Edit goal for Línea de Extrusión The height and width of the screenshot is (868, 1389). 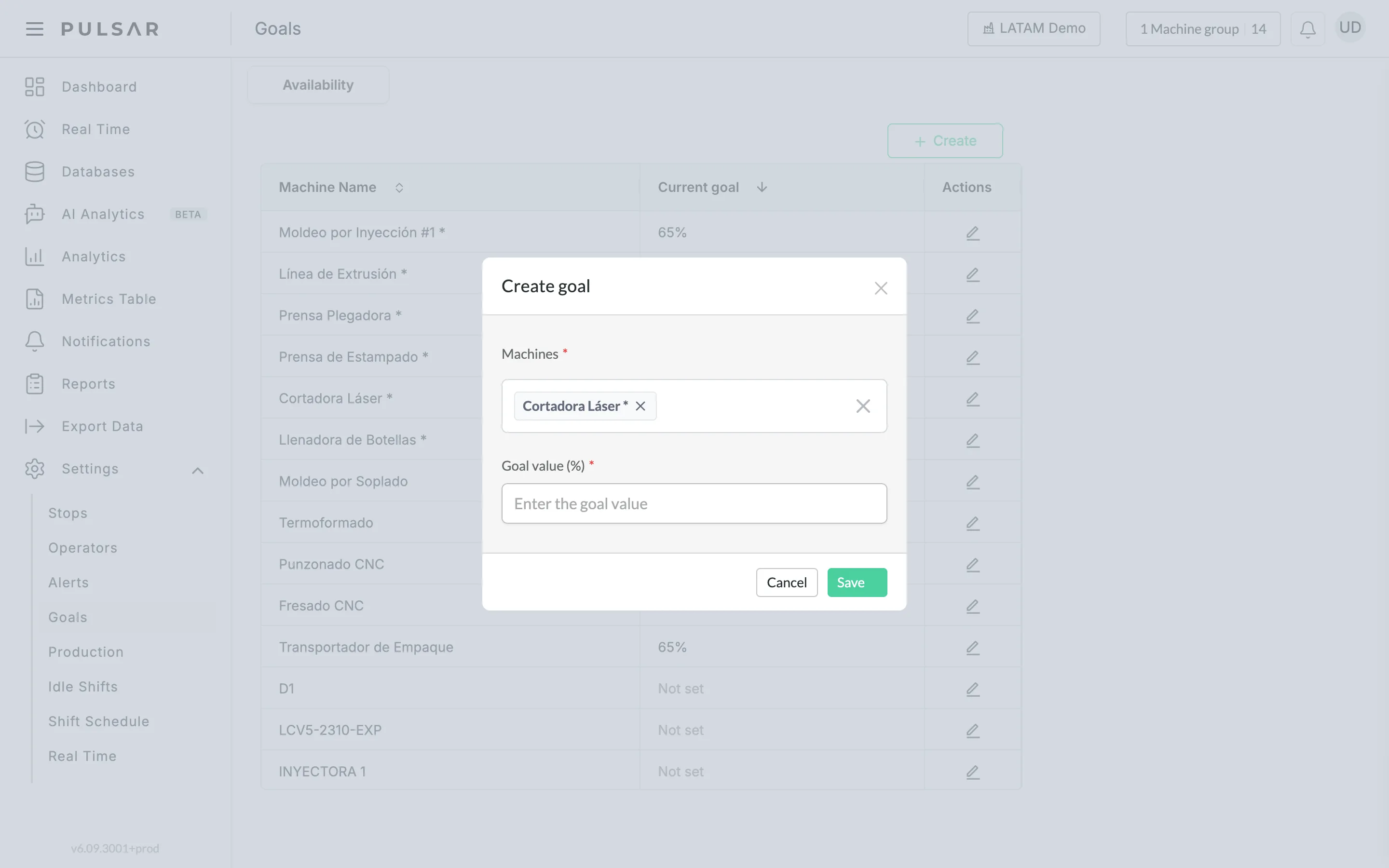tap(972, 274)
